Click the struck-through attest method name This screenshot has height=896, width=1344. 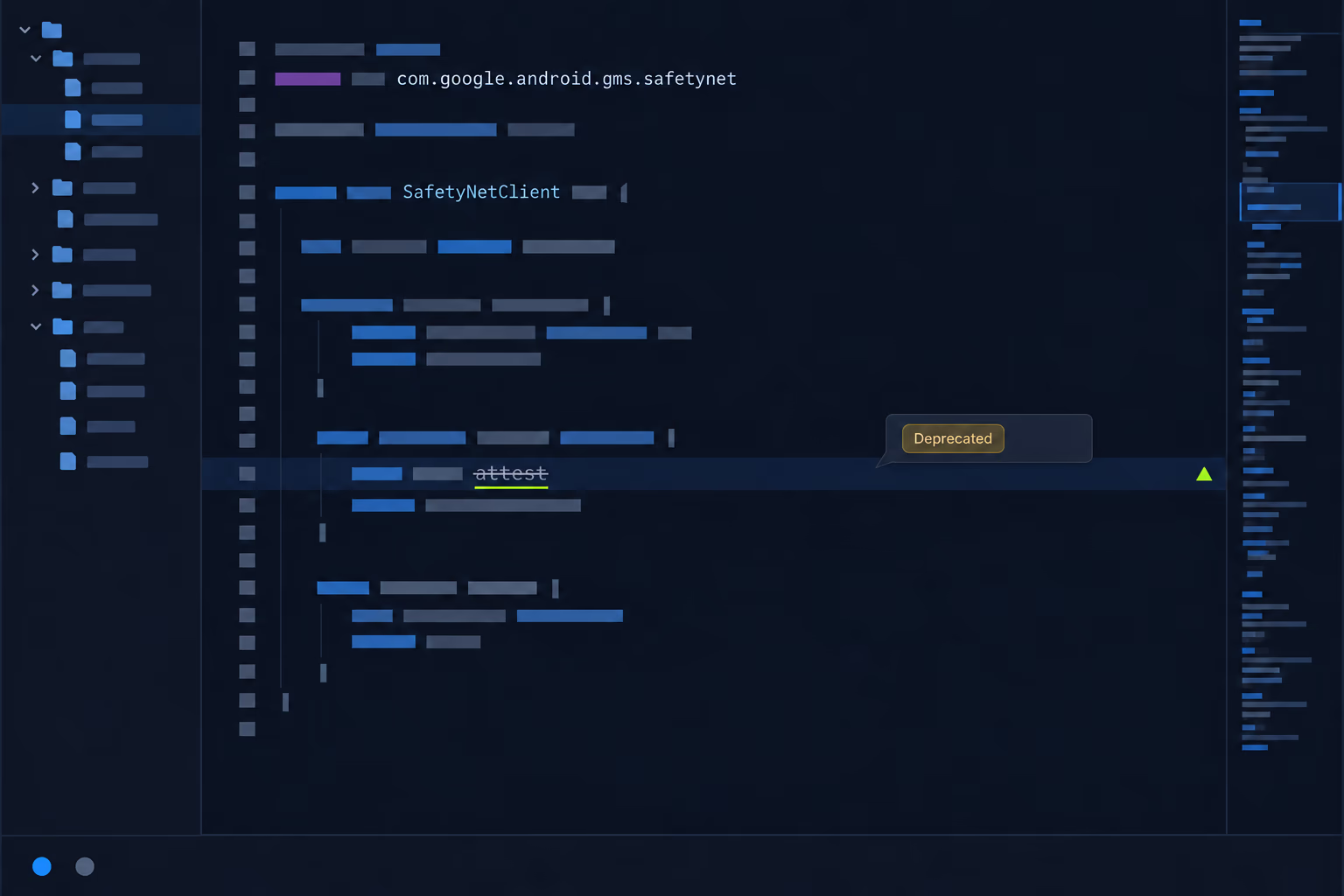point(511,473)
